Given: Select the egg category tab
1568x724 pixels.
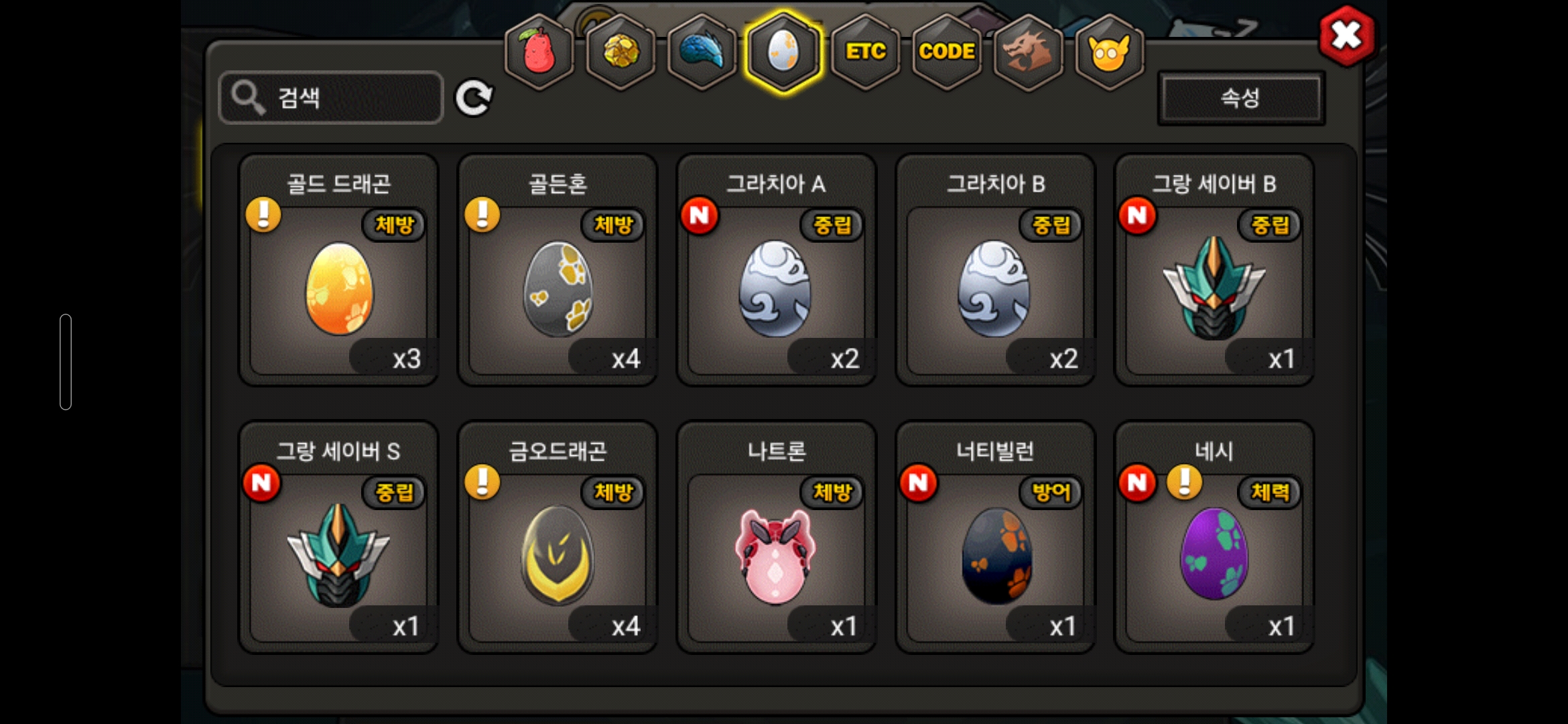Looking at the screenshot, I should 783,52.
